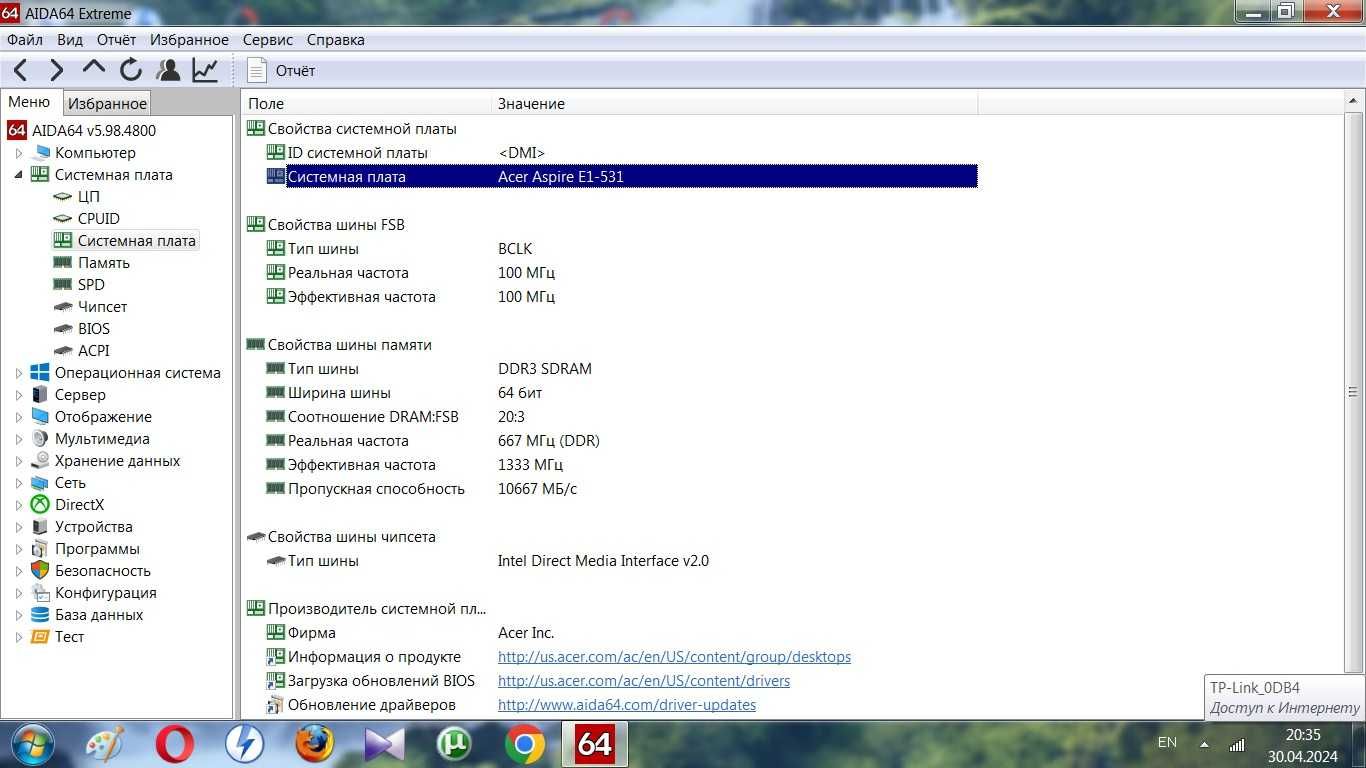Launch Opera from the taskbar

(x=175, y=744)
